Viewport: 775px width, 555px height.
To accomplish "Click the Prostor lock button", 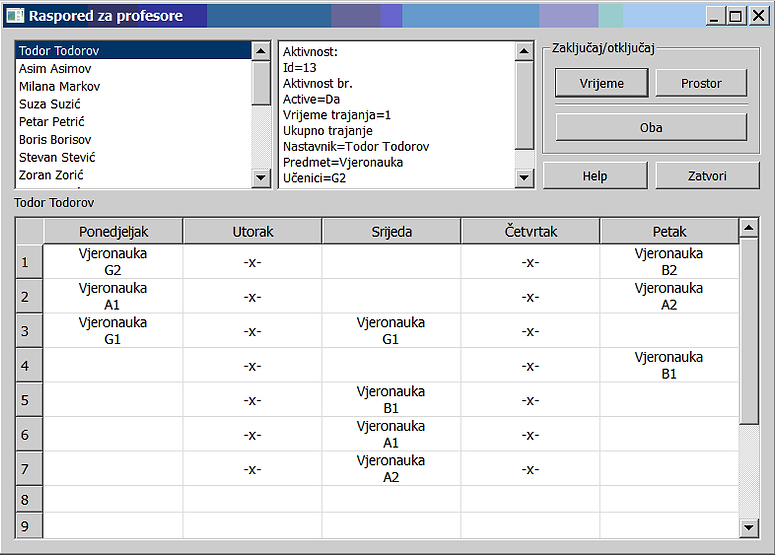I will point(701,83).
